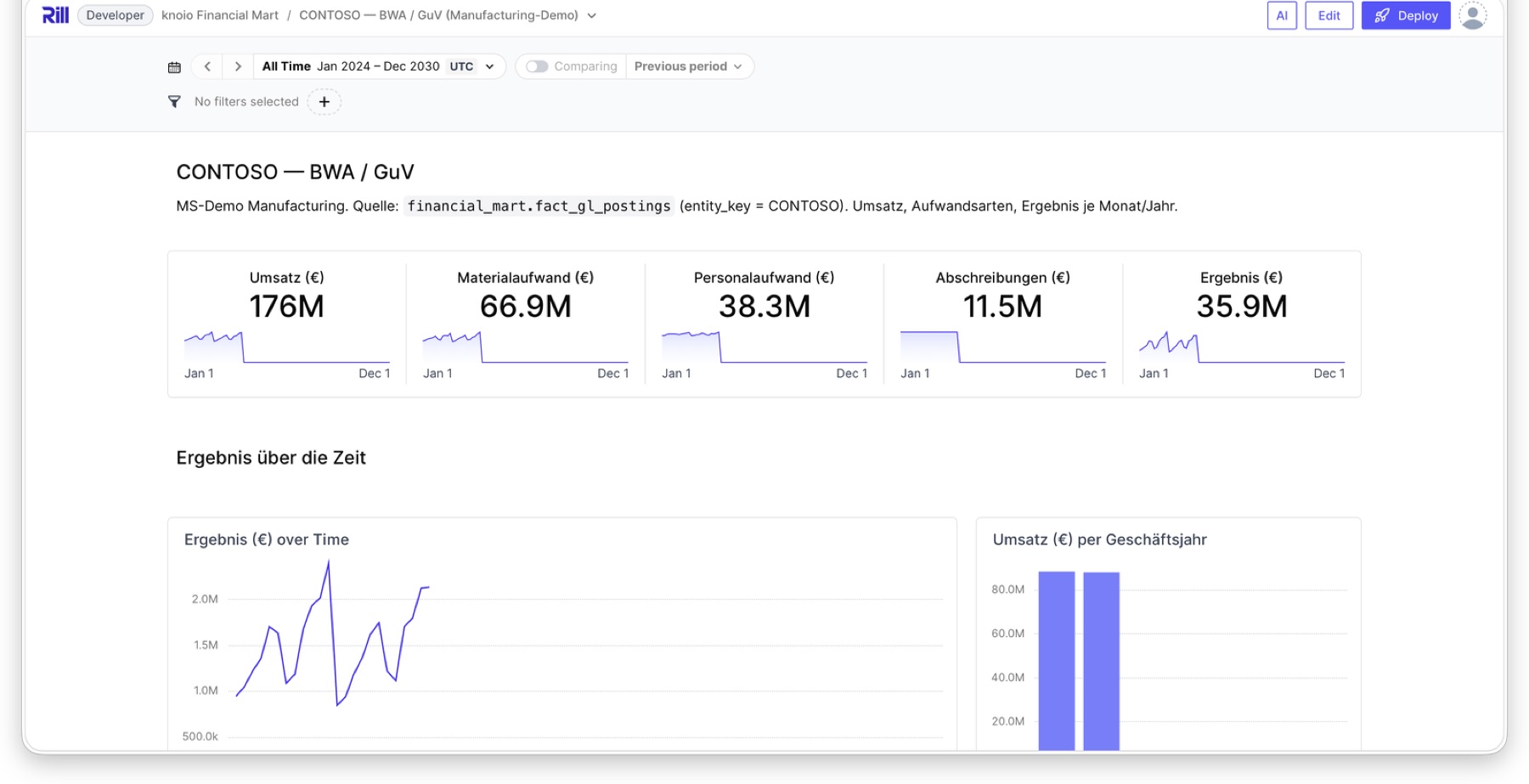Expand the Previous period dropdown
The width and height of the screenshot is (1529, 784).
click(689, 66)
